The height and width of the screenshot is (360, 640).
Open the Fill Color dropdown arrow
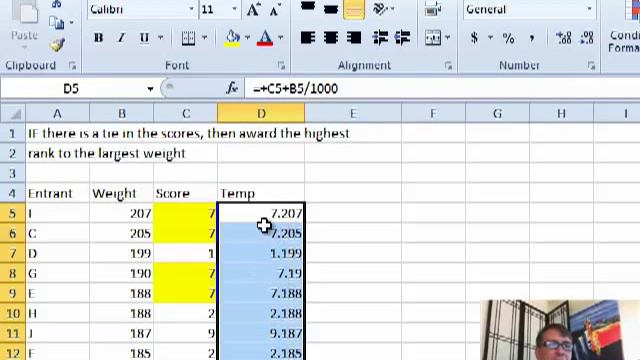click(x=247, y=38)
